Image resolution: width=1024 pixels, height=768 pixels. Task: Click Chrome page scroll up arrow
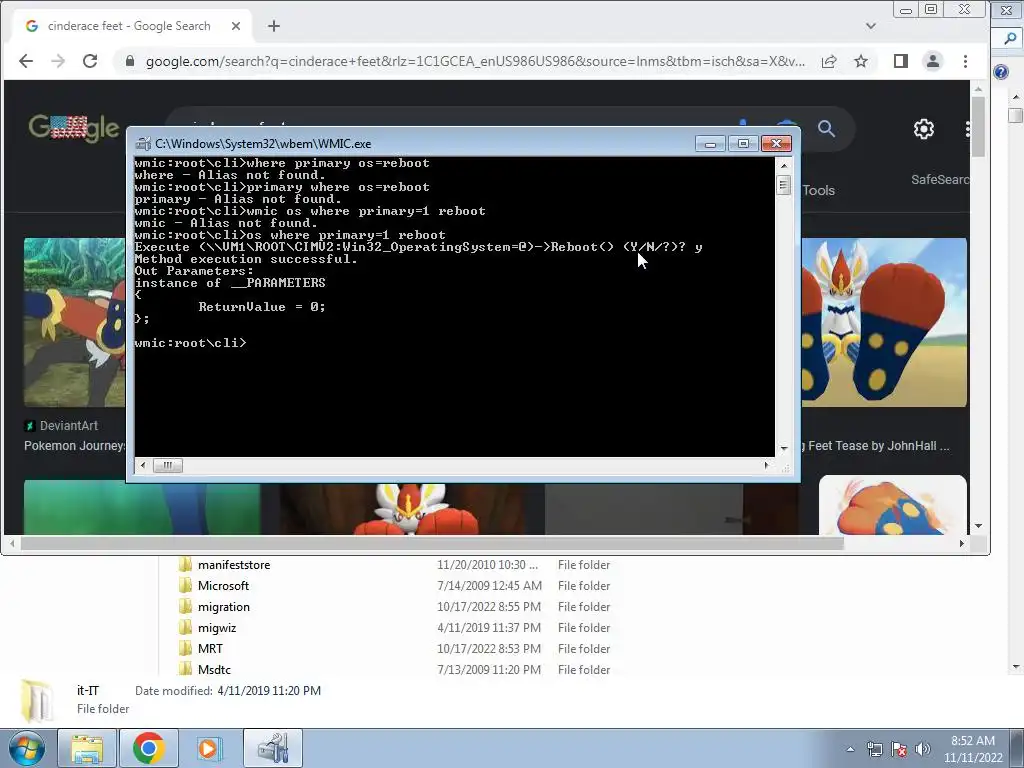coord(978,88)
